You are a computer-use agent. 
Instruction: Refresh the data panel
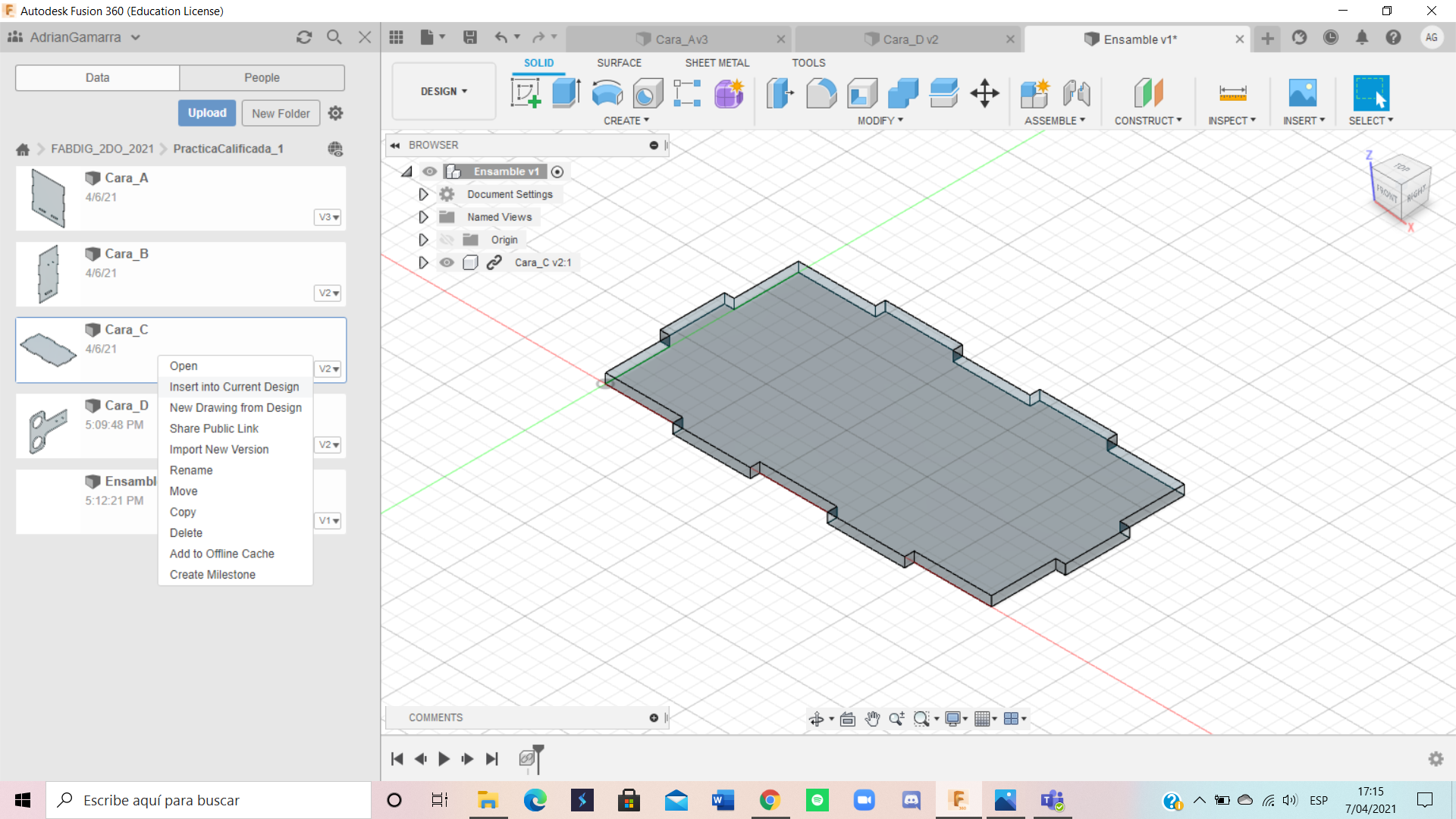(304, 37)
